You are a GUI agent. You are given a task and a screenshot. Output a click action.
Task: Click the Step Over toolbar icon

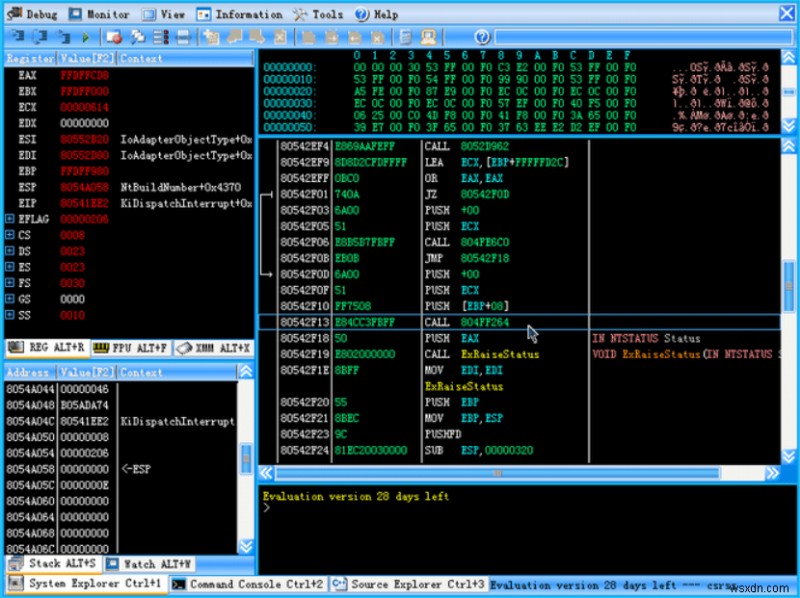[x=40, y=36]
